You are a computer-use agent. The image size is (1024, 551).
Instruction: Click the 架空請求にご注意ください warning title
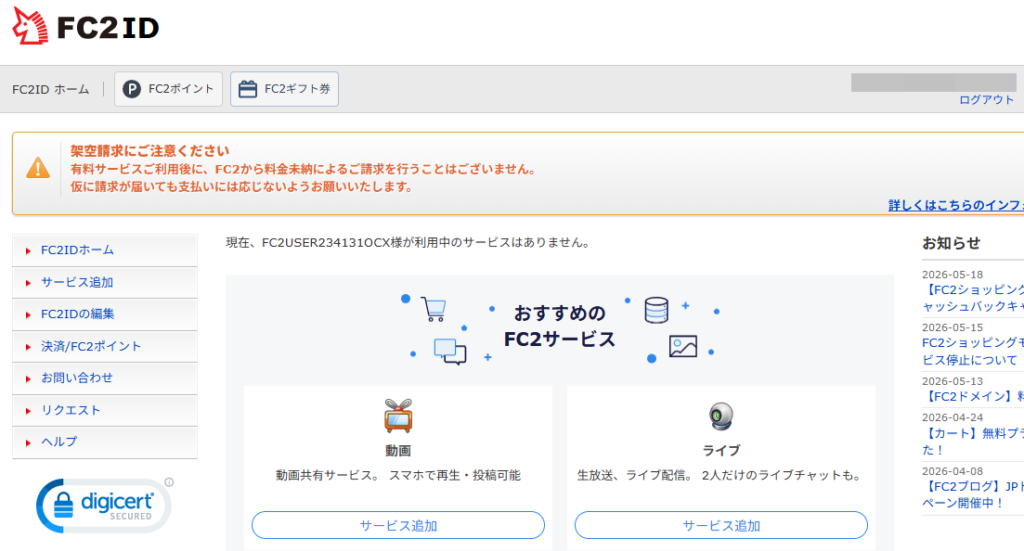(x=150, y=151)
